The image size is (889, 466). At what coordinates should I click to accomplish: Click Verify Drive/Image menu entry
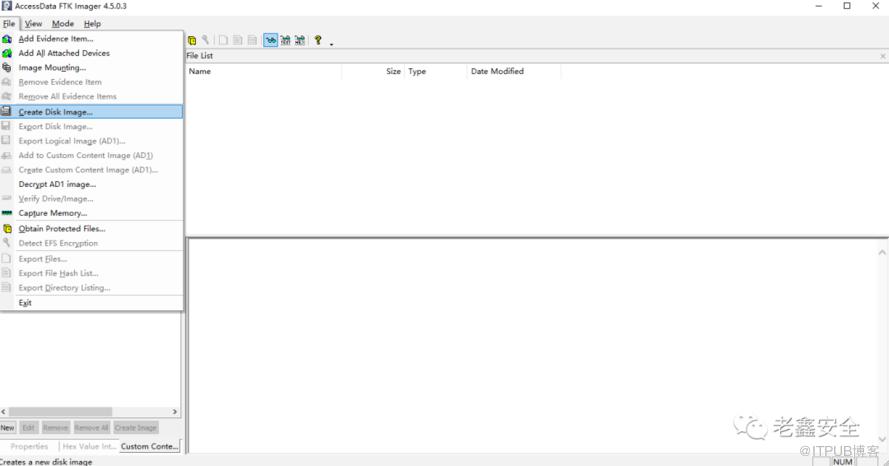coord(92,198)
